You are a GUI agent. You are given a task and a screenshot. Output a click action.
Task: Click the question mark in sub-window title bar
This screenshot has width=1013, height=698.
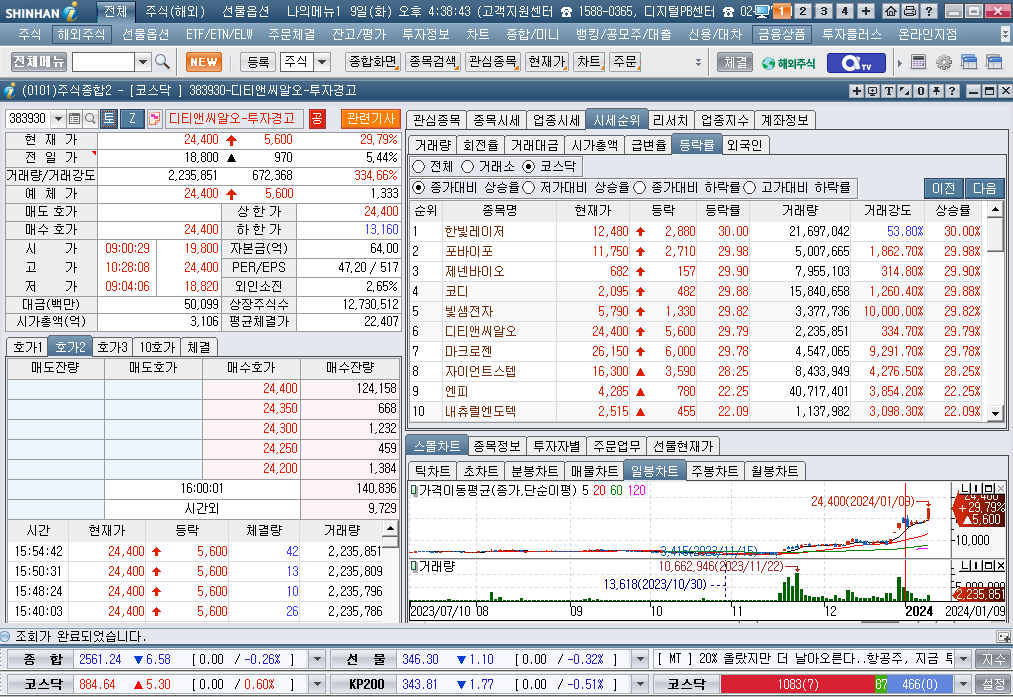[x=952, y=91]
